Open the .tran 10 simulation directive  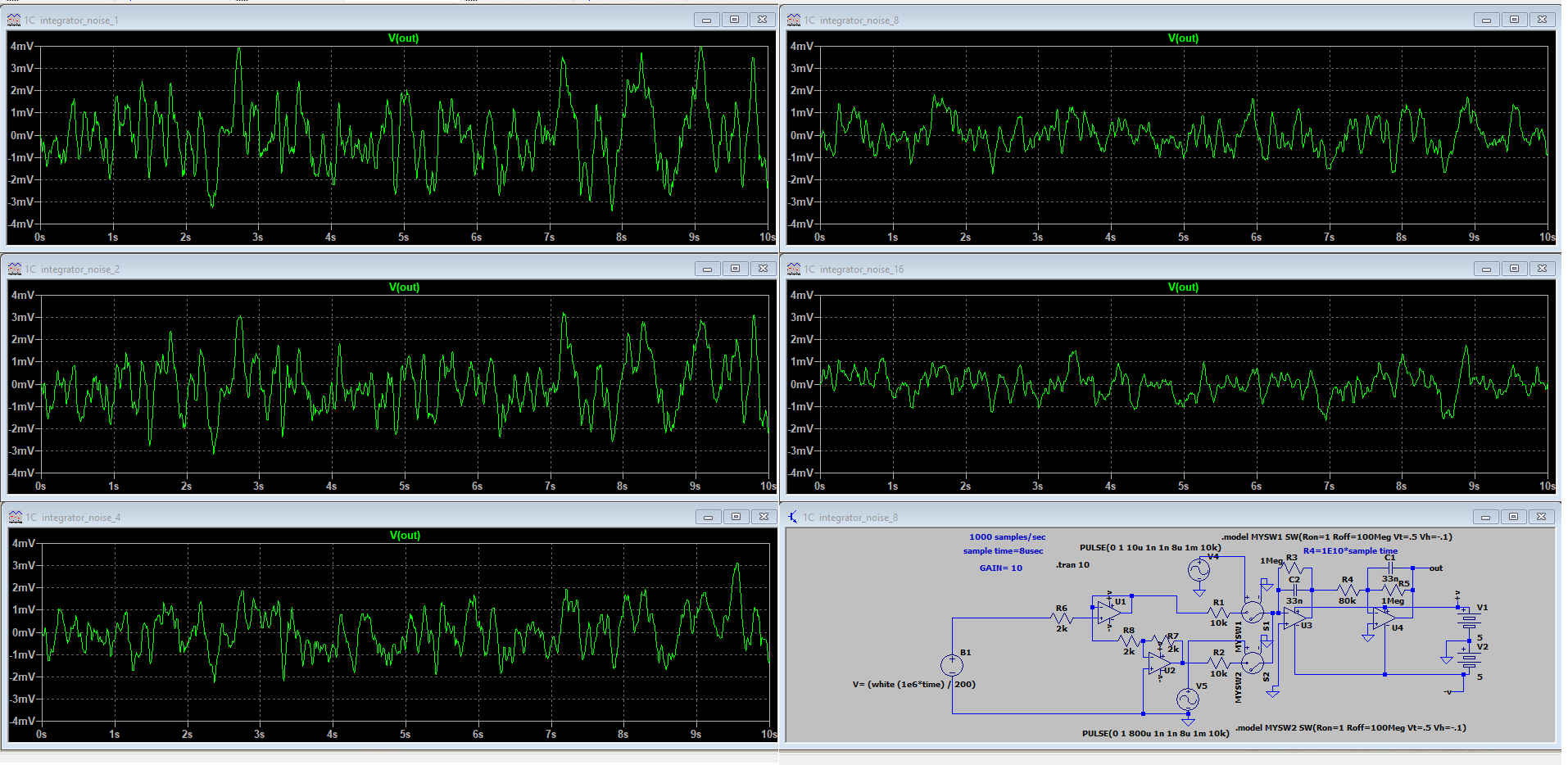[1072, 565]
